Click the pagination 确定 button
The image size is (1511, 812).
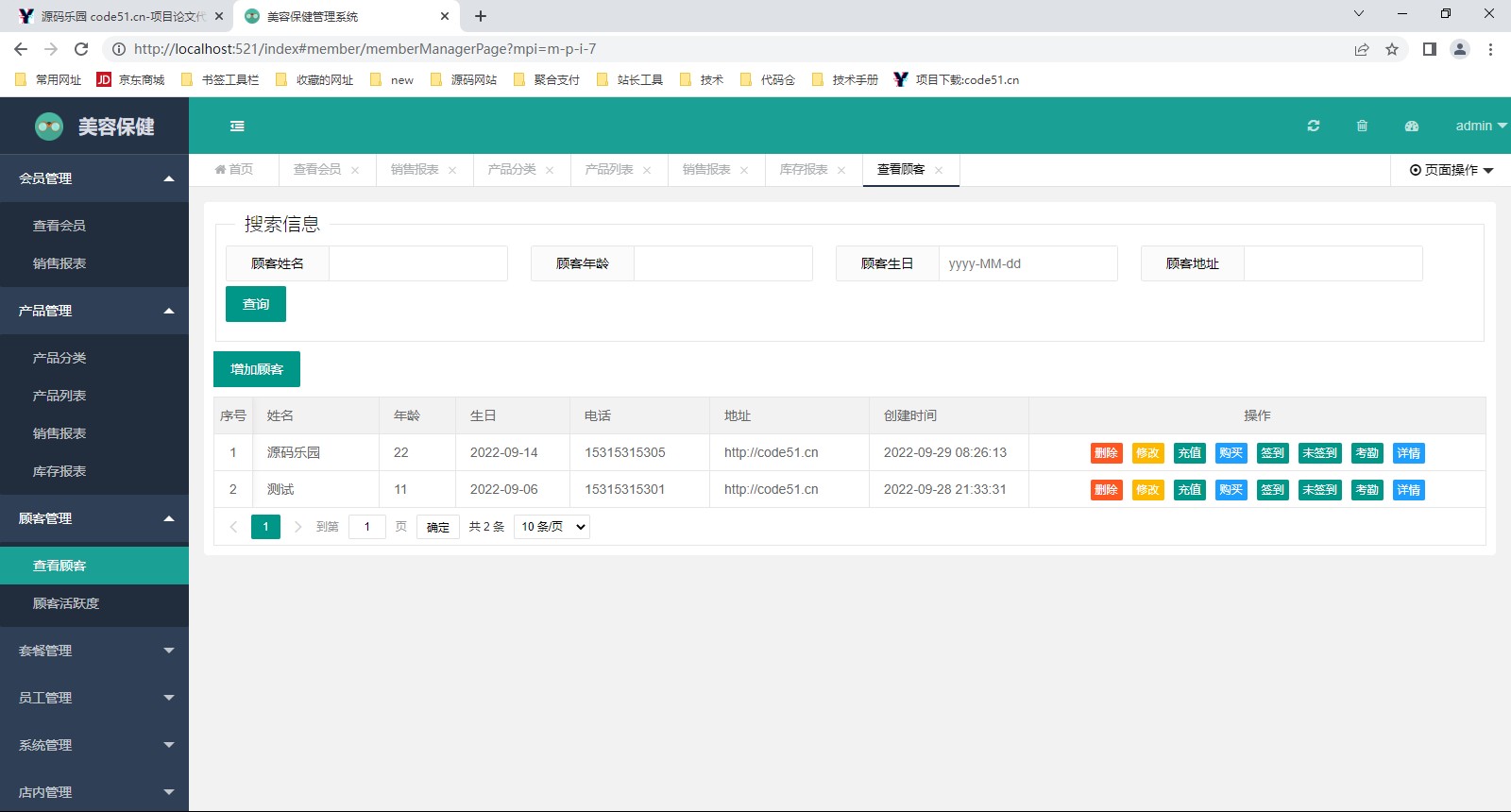coord(438,527)
